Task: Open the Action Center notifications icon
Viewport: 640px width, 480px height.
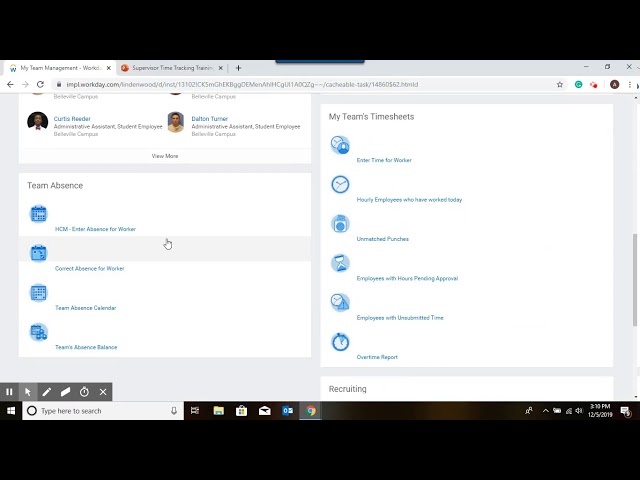Action: click(626, 411)
